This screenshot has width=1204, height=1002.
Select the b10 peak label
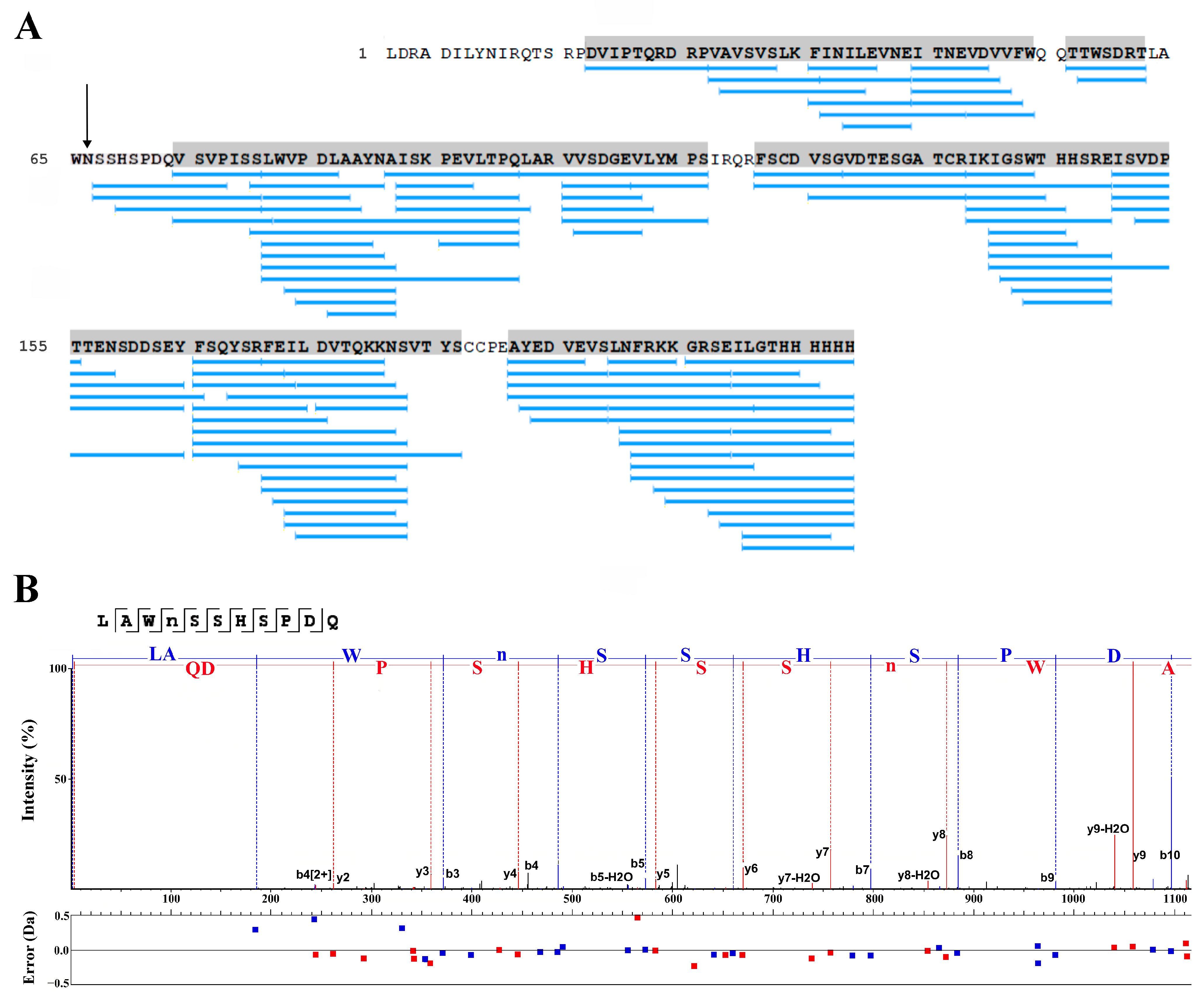pyautogui.click(x=1170, y=855)
